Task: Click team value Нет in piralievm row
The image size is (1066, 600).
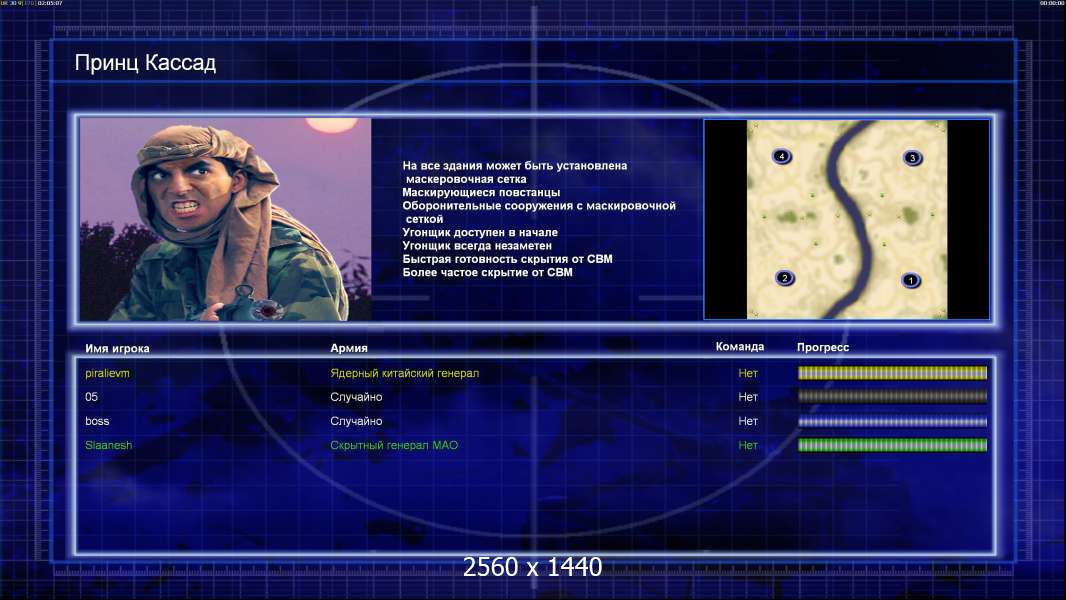Action: click(748, 373)
